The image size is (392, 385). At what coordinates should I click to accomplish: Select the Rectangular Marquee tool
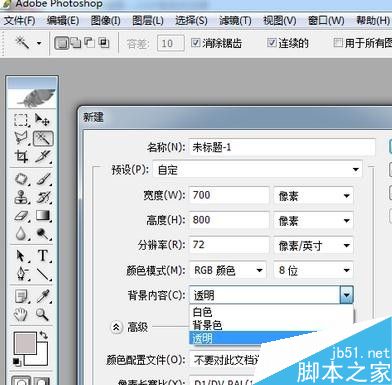(x=22, y=120)
